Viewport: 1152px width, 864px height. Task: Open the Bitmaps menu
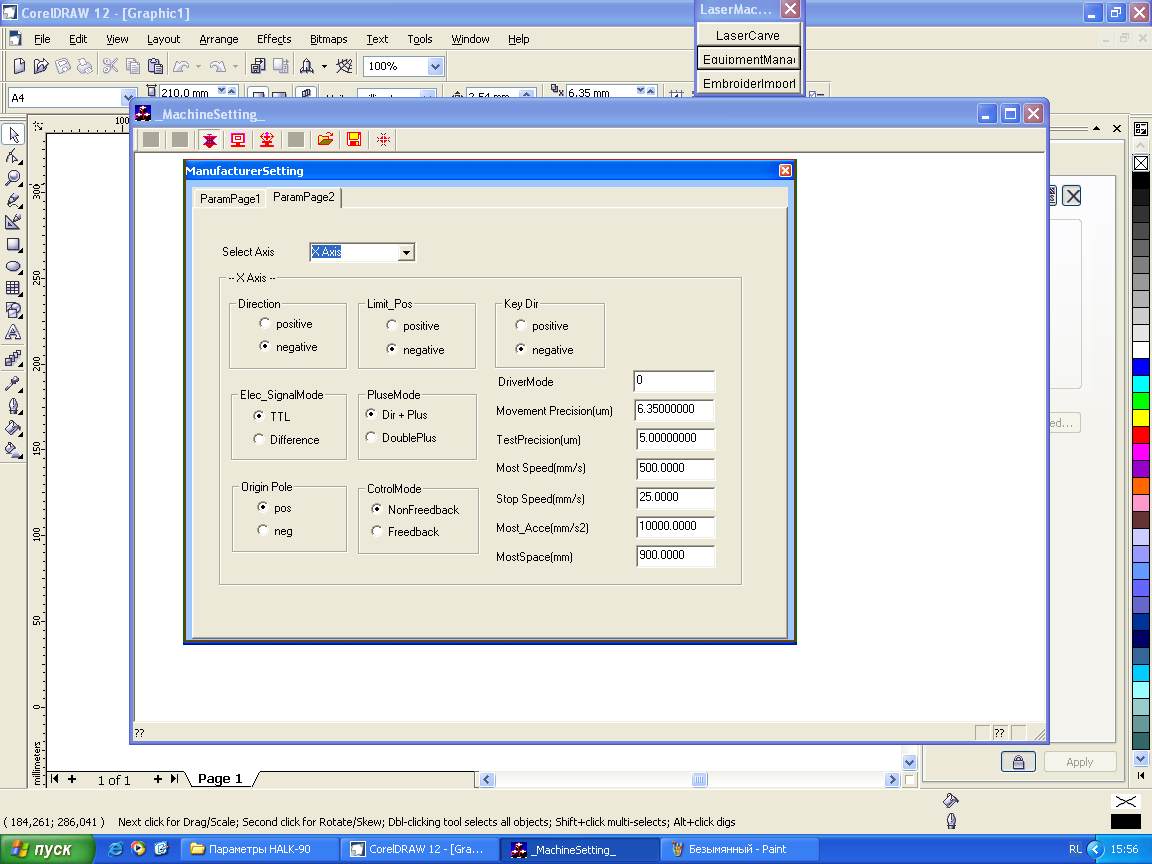(328, 39)
